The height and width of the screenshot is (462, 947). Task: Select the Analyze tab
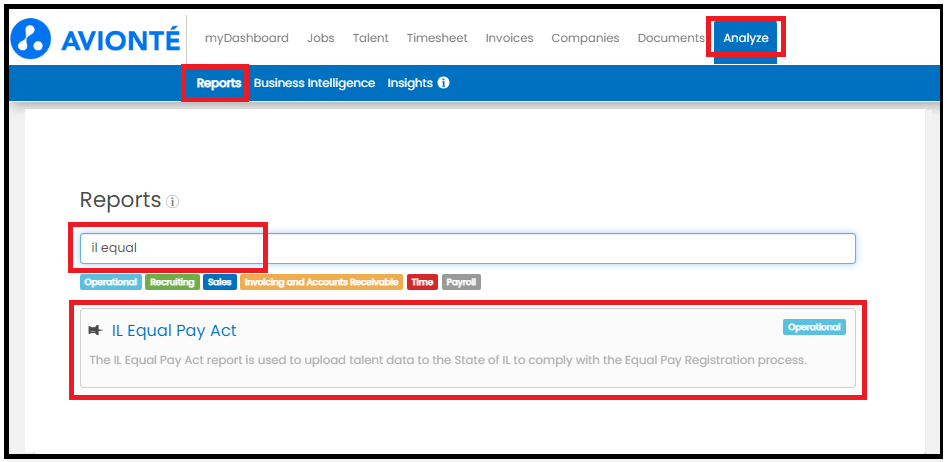coord(746,38)
